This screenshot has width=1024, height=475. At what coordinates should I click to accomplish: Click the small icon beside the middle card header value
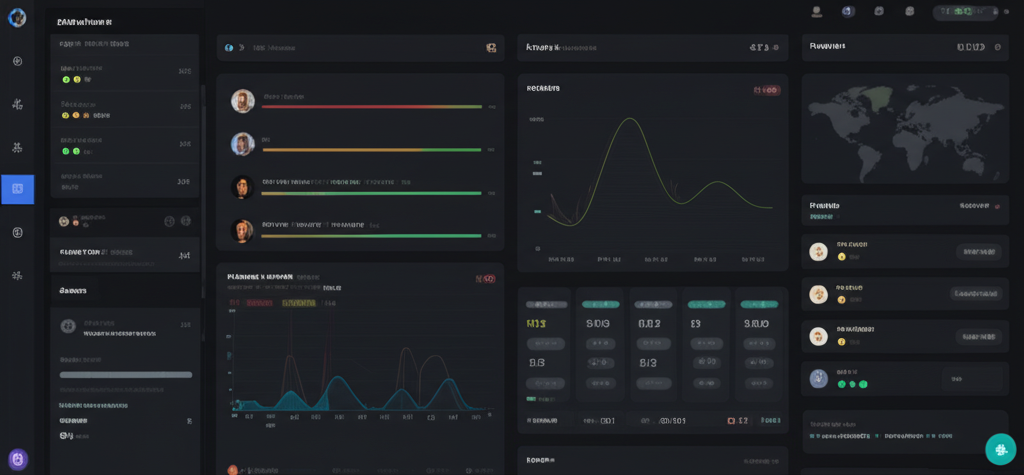coord(776,48)
